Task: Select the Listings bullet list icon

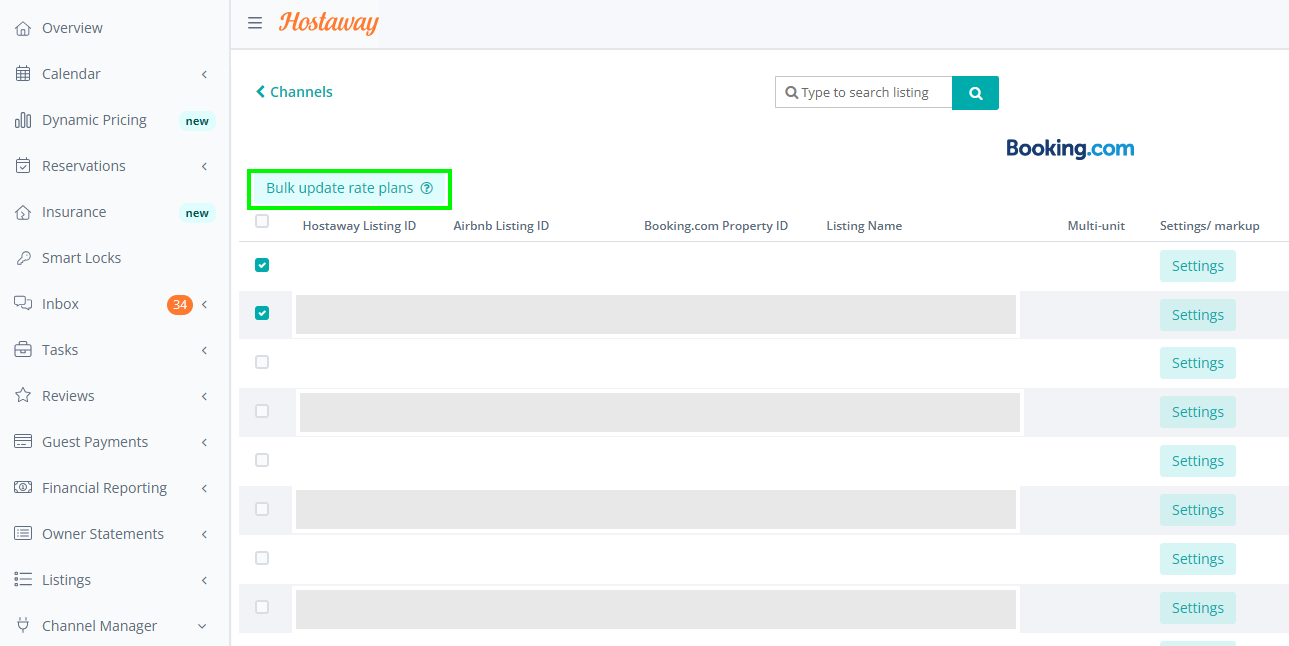Action: [23, 580]
